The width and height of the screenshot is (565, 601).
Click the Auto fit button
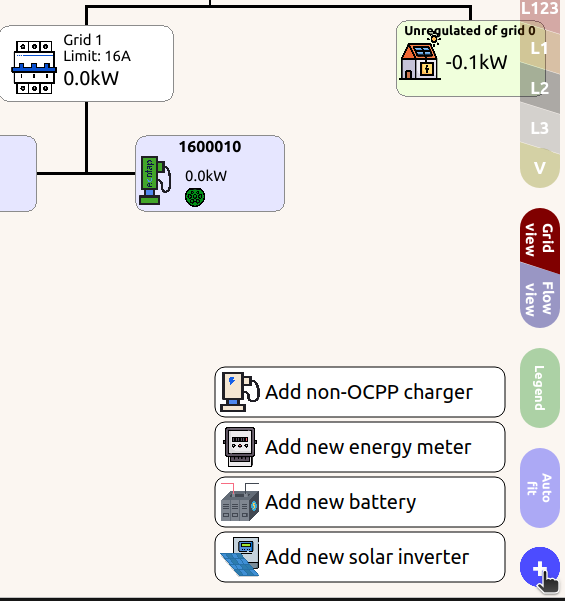click(x=540, y=488)
